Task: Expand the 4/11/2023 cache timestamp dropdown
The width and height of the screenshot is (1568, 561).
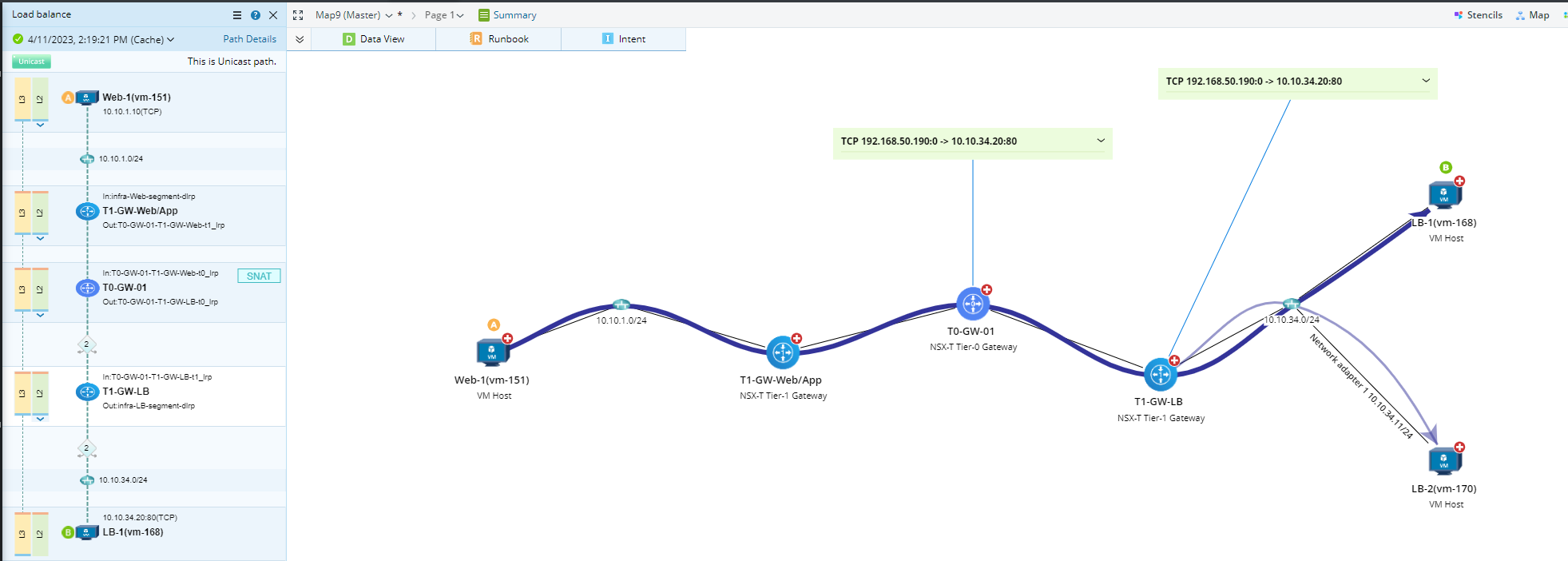Action: 170,39
